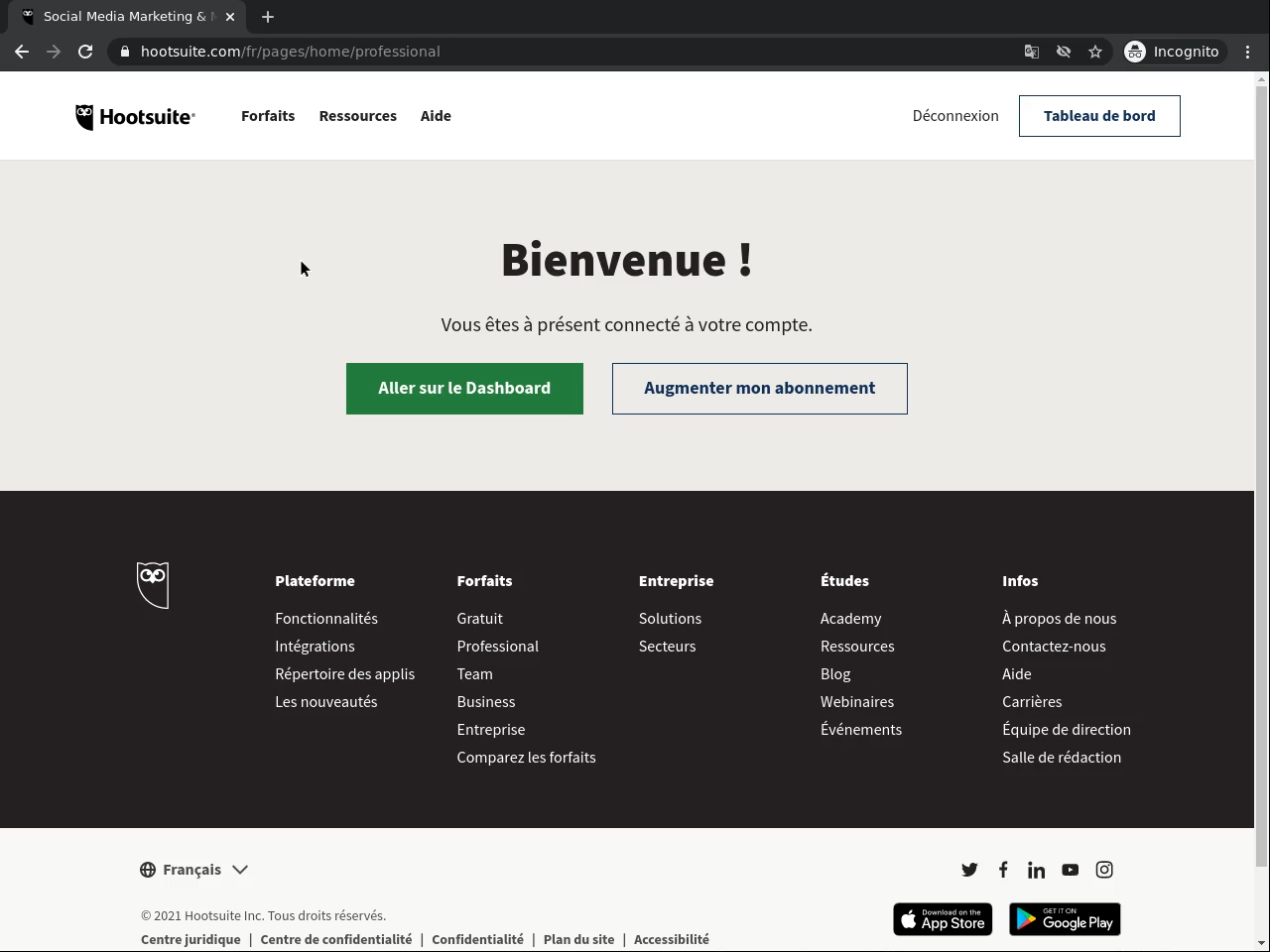Open the Webinaires footer link
Screen dimensions: 1270x952
pyautogui.click(x=857, y=702)
